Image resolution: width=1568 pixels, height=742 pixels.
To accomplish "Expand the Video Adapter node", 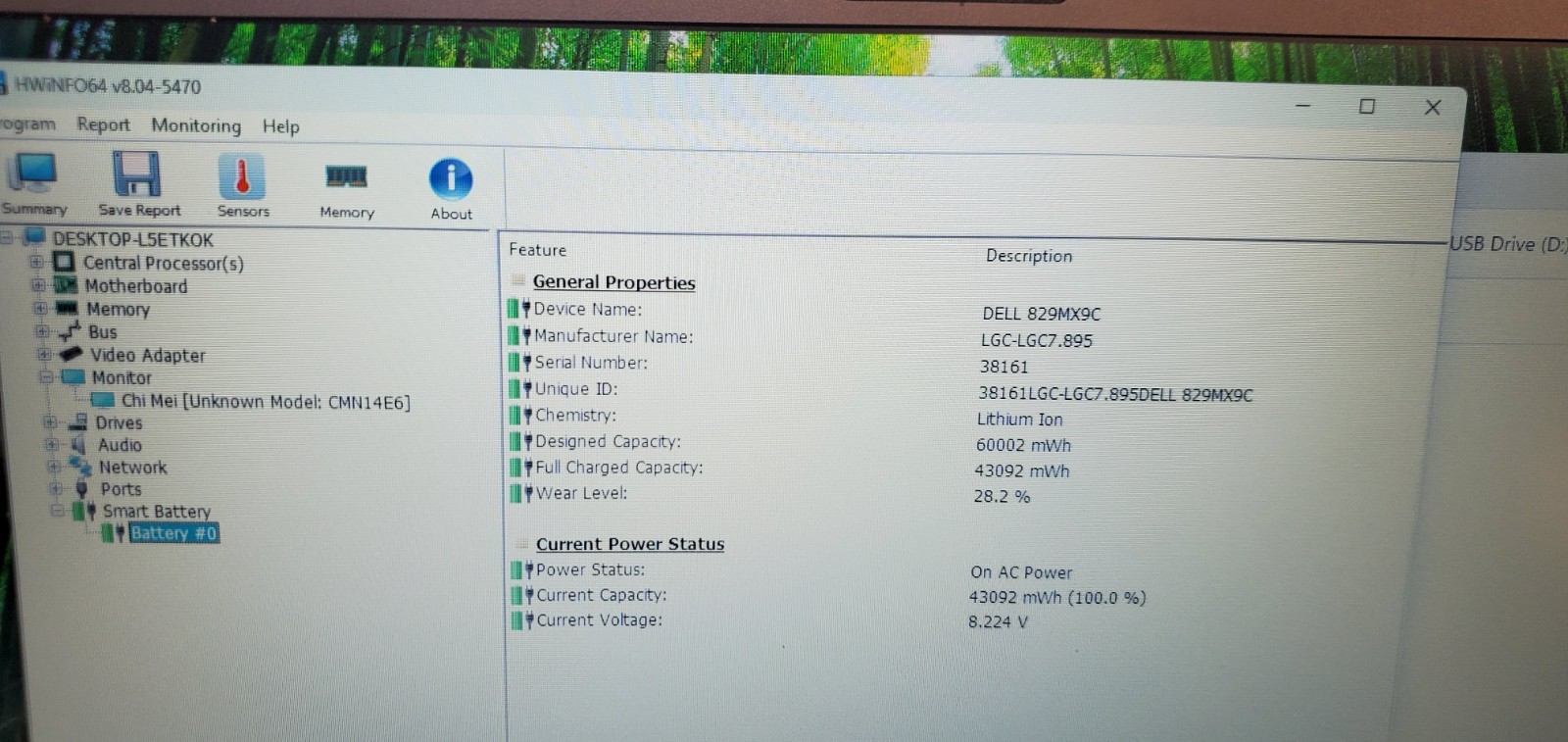I will [x=43, y=354].
